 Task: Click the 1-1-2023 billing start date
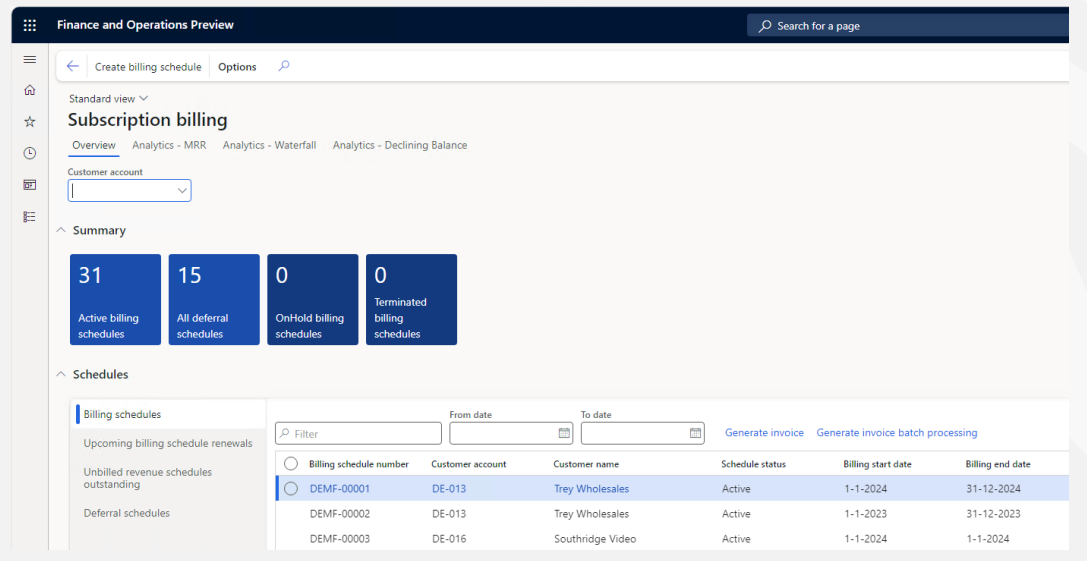[x=865, y=514]
